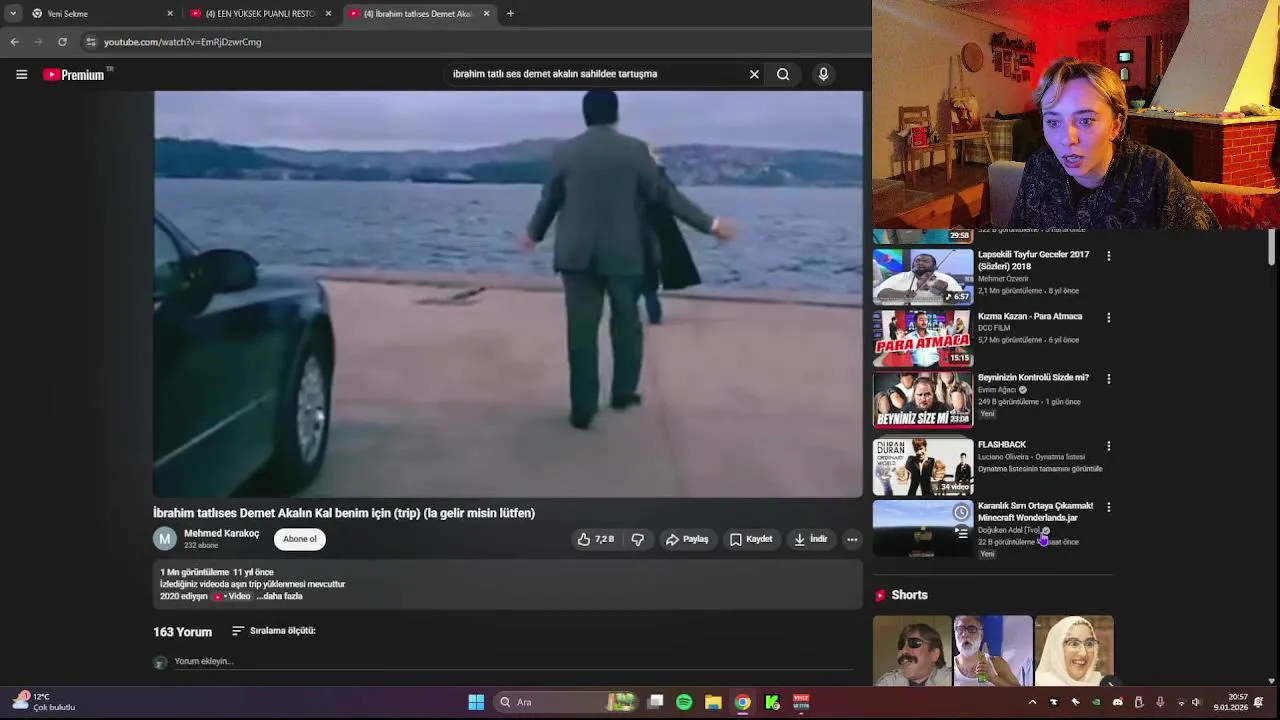Viewport: 1280px width, 720px height.
Task: Dislike the video with thumbs-down button
Action: [638, 539]
